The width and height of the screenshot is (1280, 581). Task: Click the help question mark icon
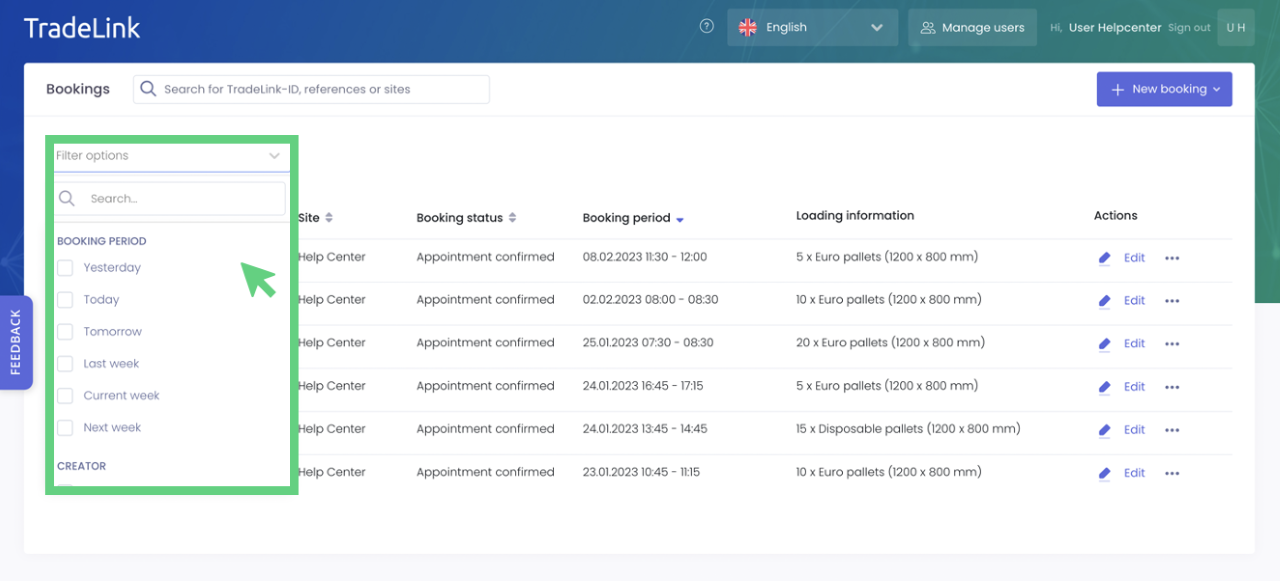(707, 27)
